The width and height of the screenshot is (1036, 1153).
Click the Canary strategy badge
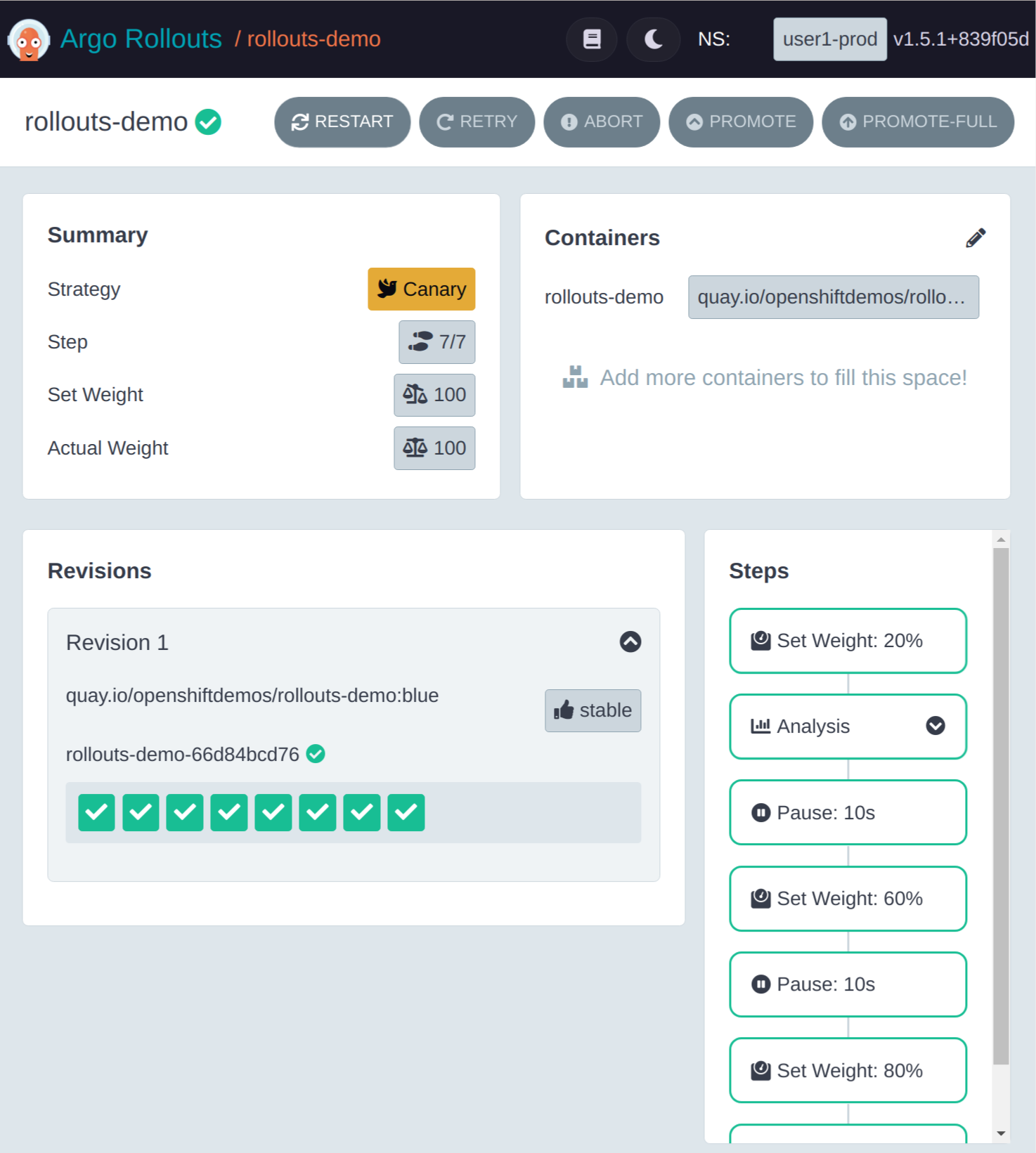[422, 289]
